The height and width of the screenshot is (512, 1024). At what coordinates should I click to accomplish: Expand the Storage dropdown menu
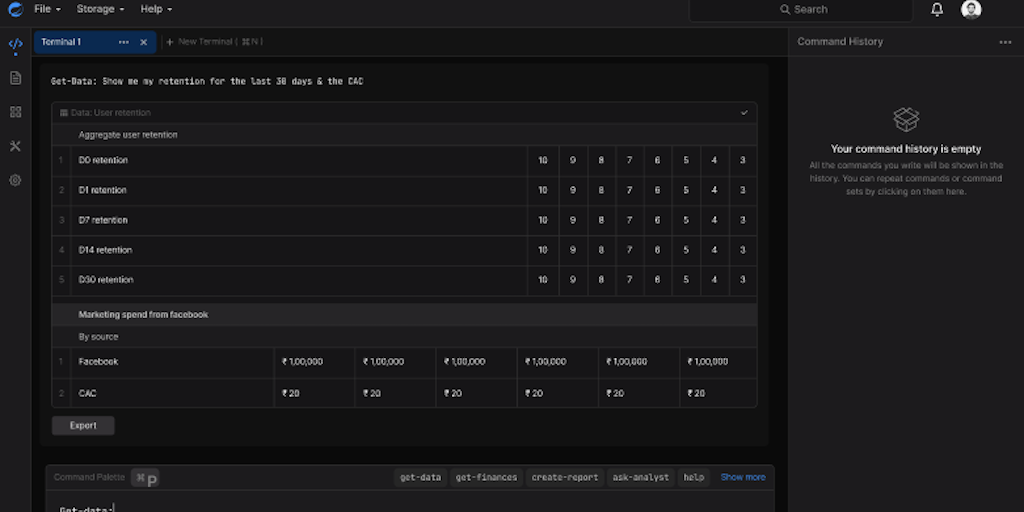100,9
